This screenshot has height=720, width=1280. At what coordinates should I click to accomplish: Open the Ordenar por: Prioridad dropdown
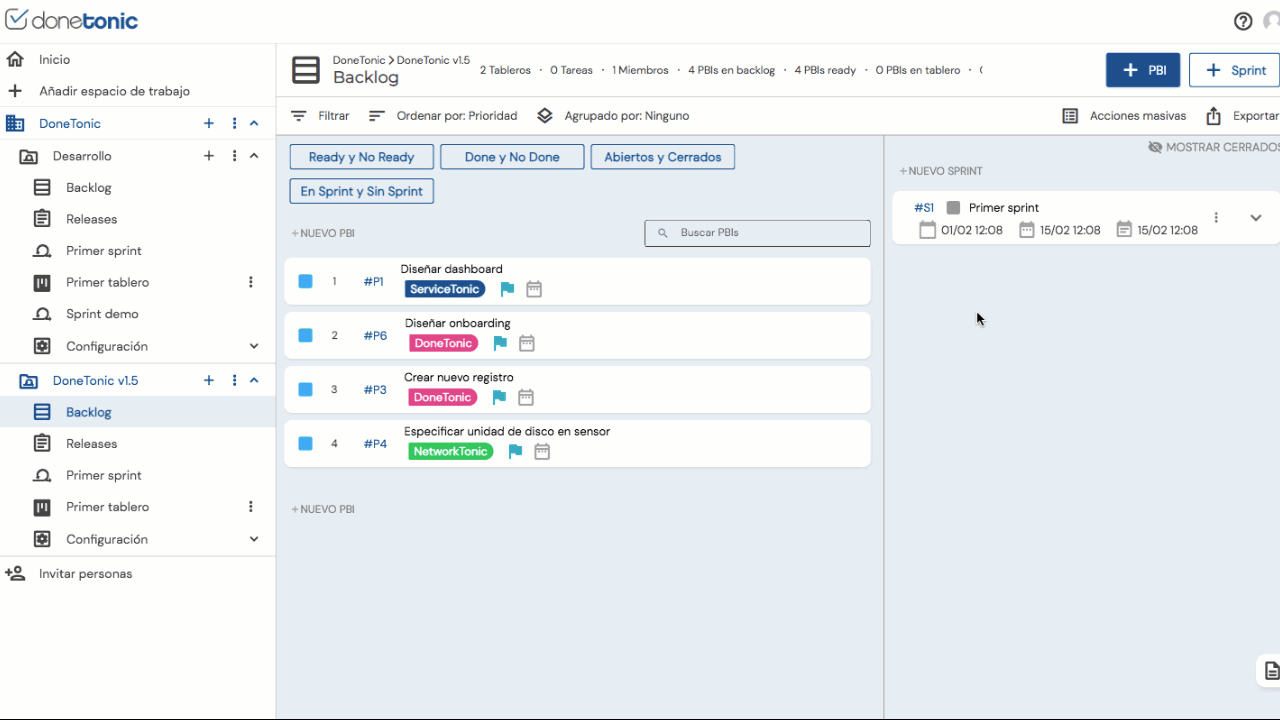point(443,116)
